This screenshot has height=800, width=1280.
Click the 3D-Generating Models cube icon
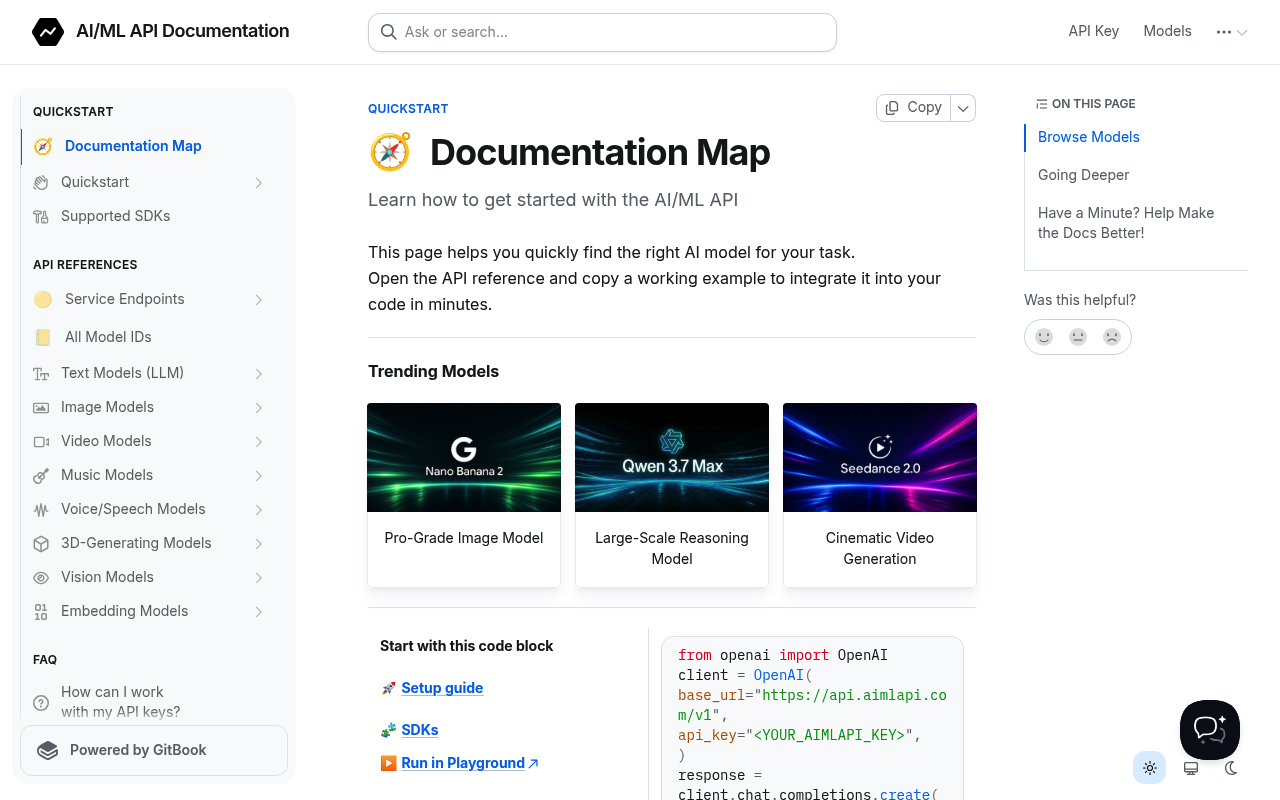[41, 543]
